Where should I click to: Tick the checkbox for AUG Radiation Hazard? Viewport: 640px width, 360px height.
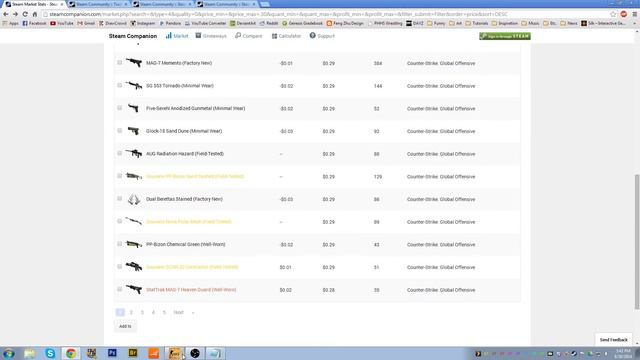tap(119, 153)
